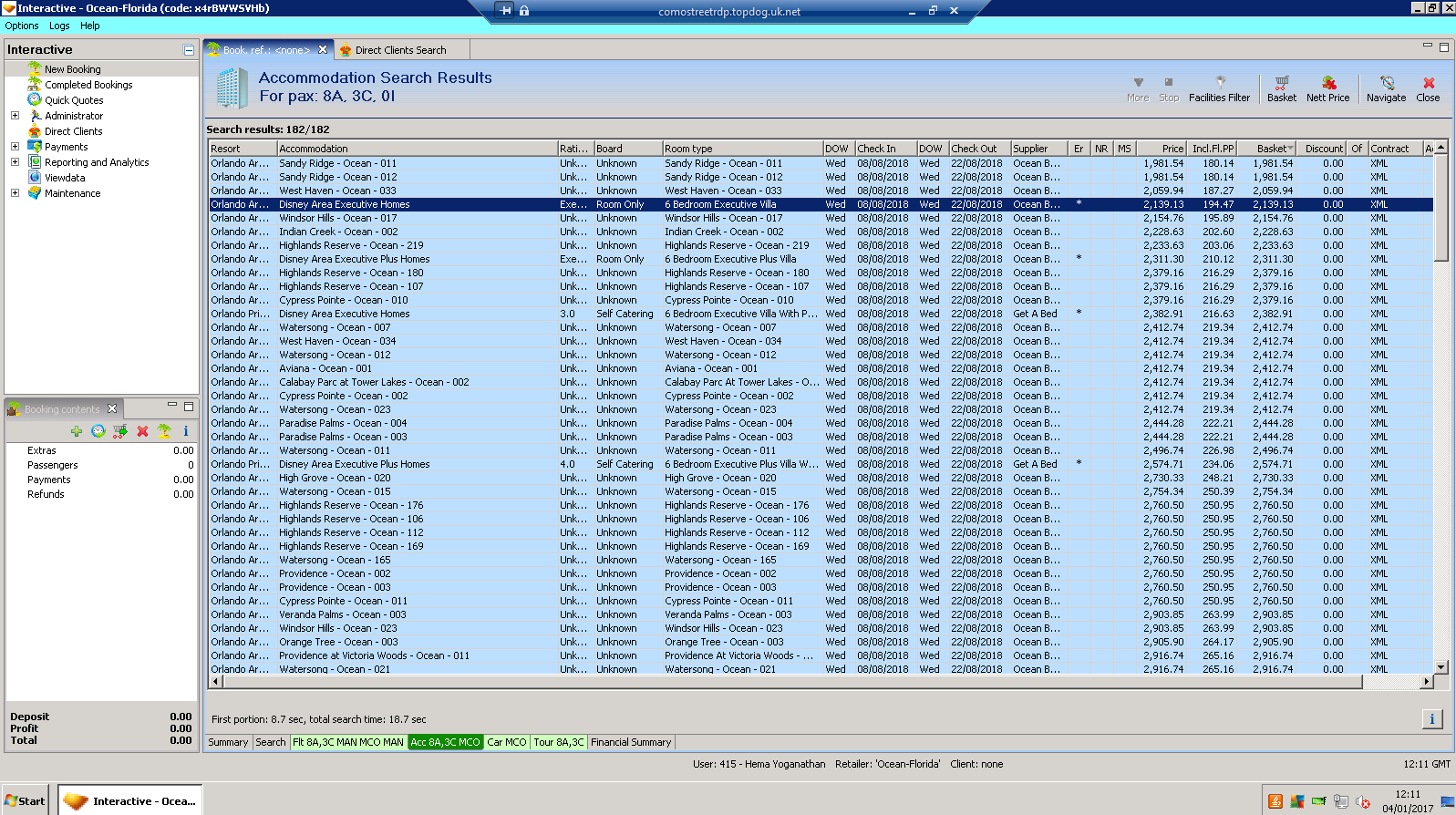This screenshot has height=815, width=1456.
Task: Select the Aviana - Ocean - 001 row
Action: tap(821, 368)
